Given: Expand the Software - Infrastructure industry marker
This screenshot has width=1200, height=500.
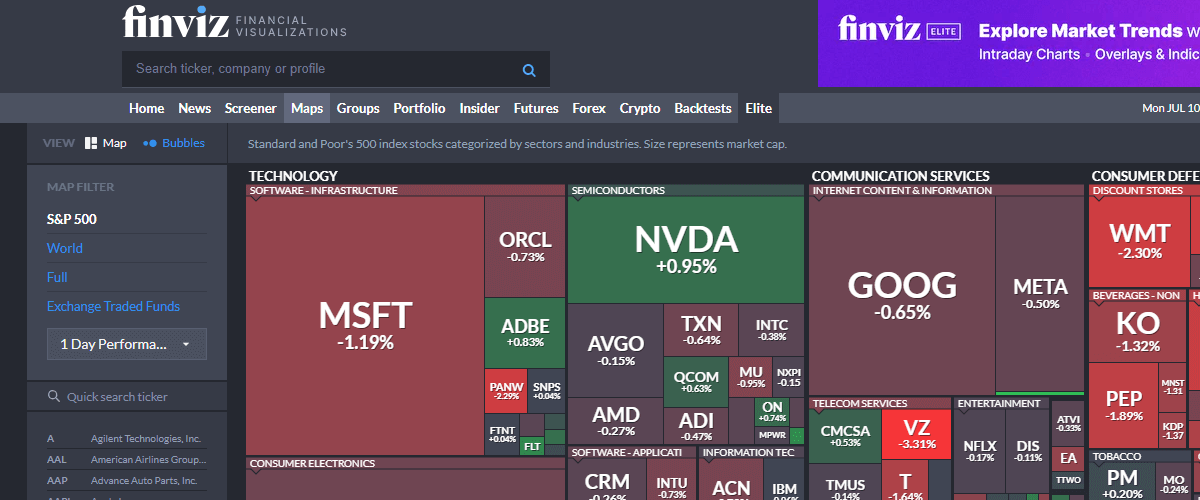Looking at the screenshot, I should pyautogui.click(x=254, y=200).
